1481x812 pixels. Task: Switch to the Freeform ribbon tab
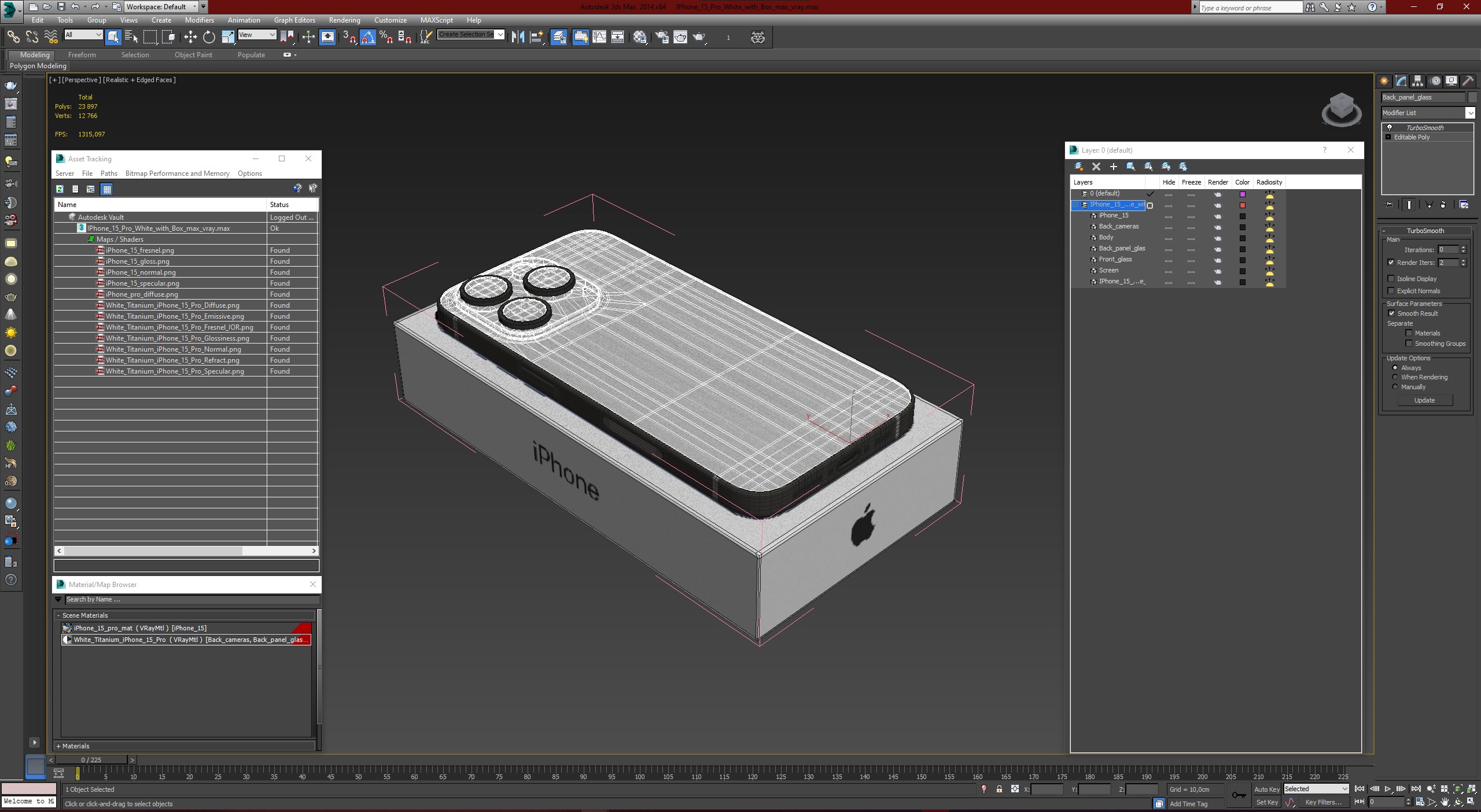[x=82, y=55]
